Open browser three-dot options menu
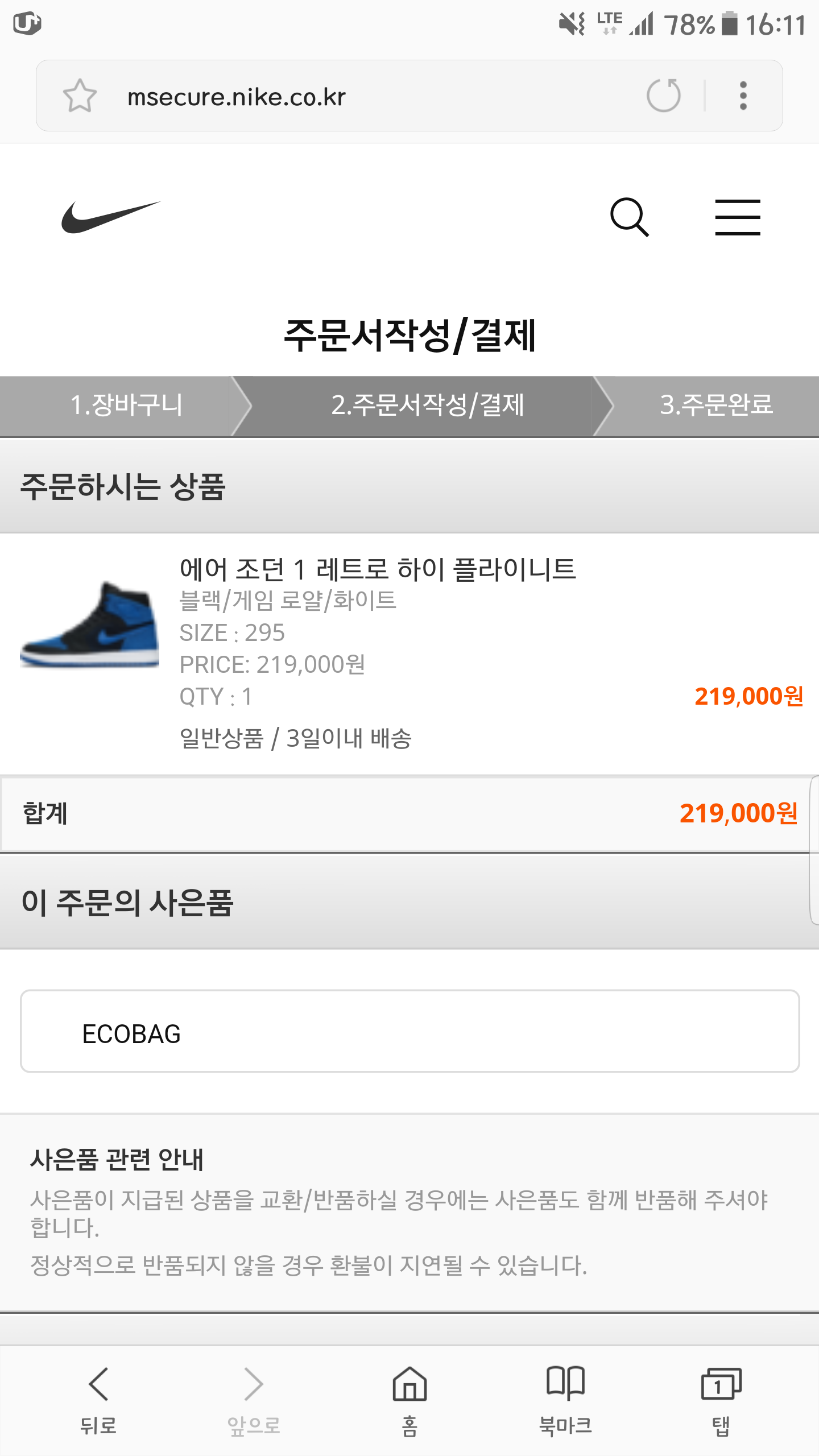The image size is (819, 1456). click(x=743, y=96)
